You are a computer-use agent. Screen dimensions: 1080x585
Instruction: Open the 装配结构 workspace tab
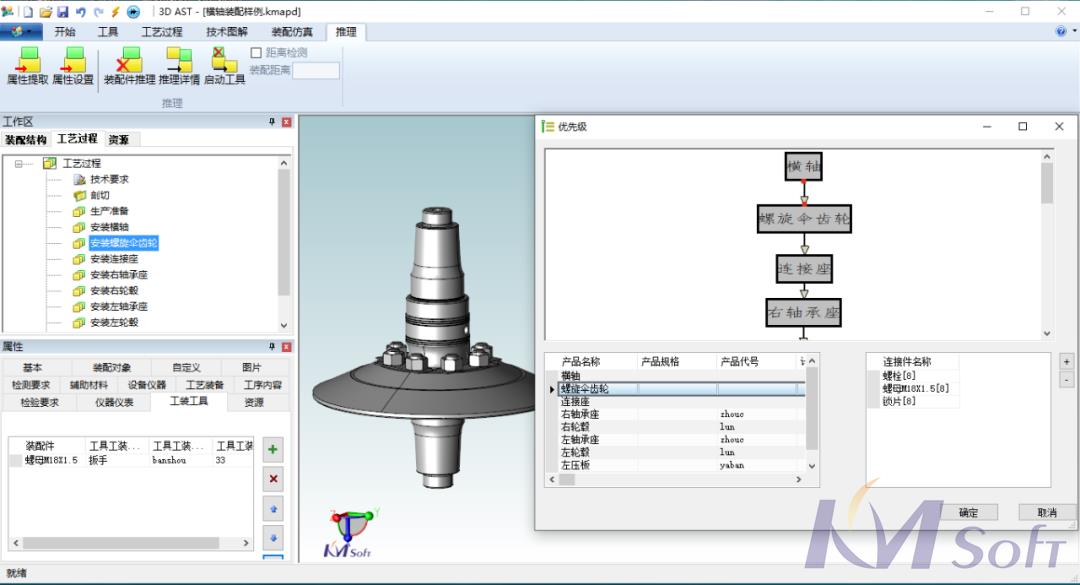[x=26, y=139]
